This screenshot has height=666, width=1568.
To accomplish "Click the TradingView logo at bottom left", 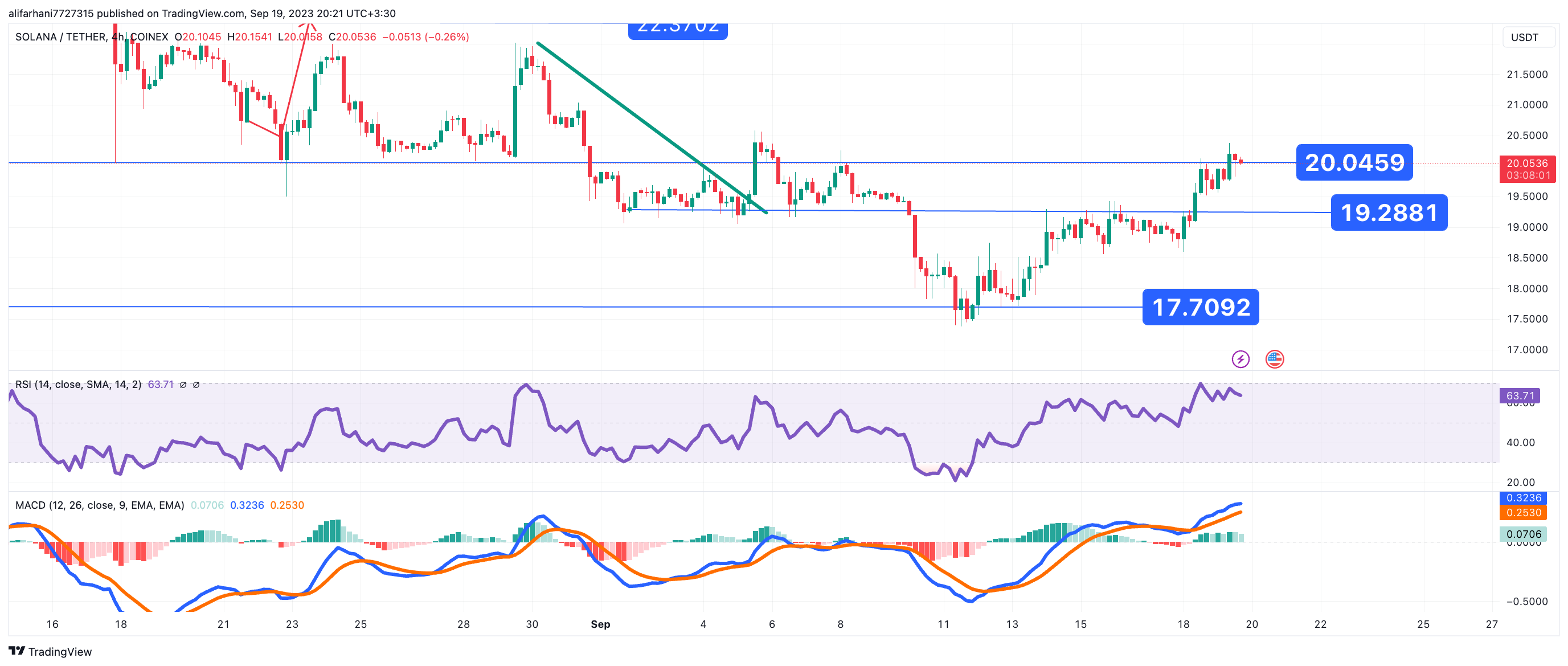I will (x=50, y=651).
